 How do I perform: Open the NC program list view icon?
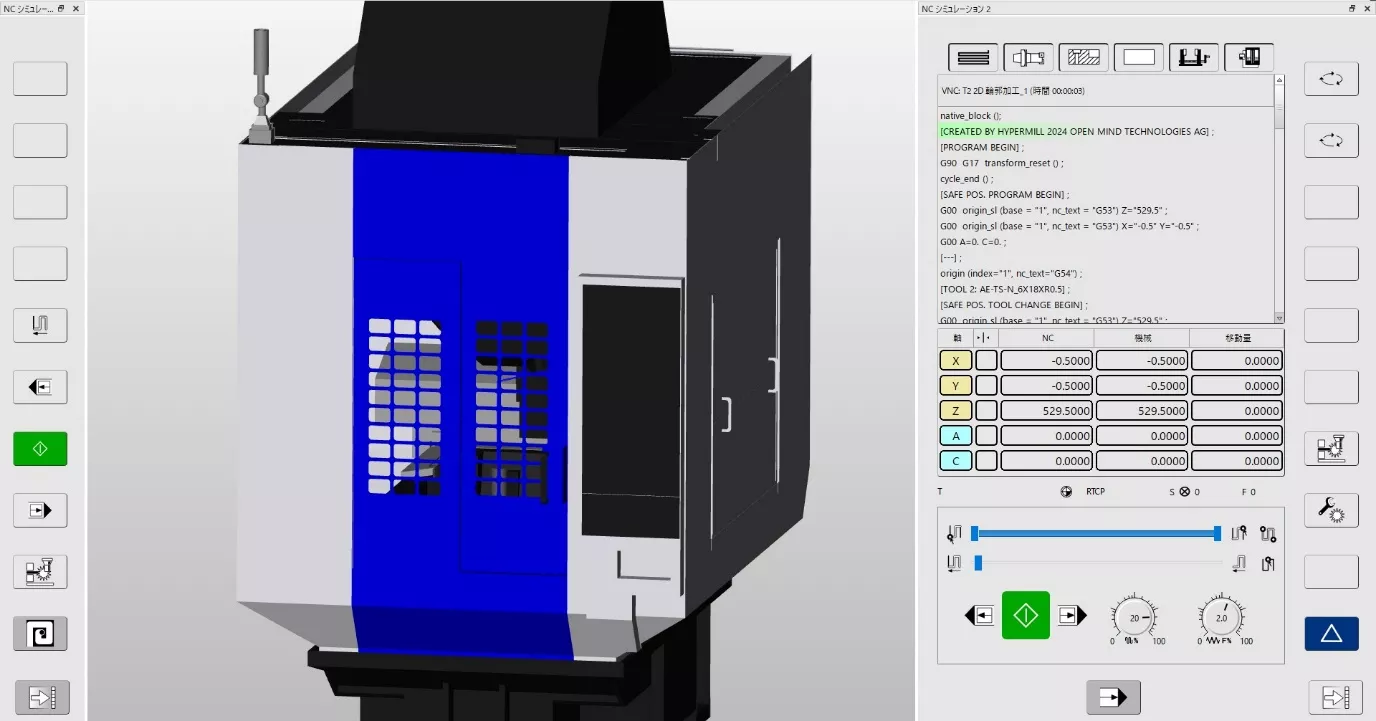971,57
